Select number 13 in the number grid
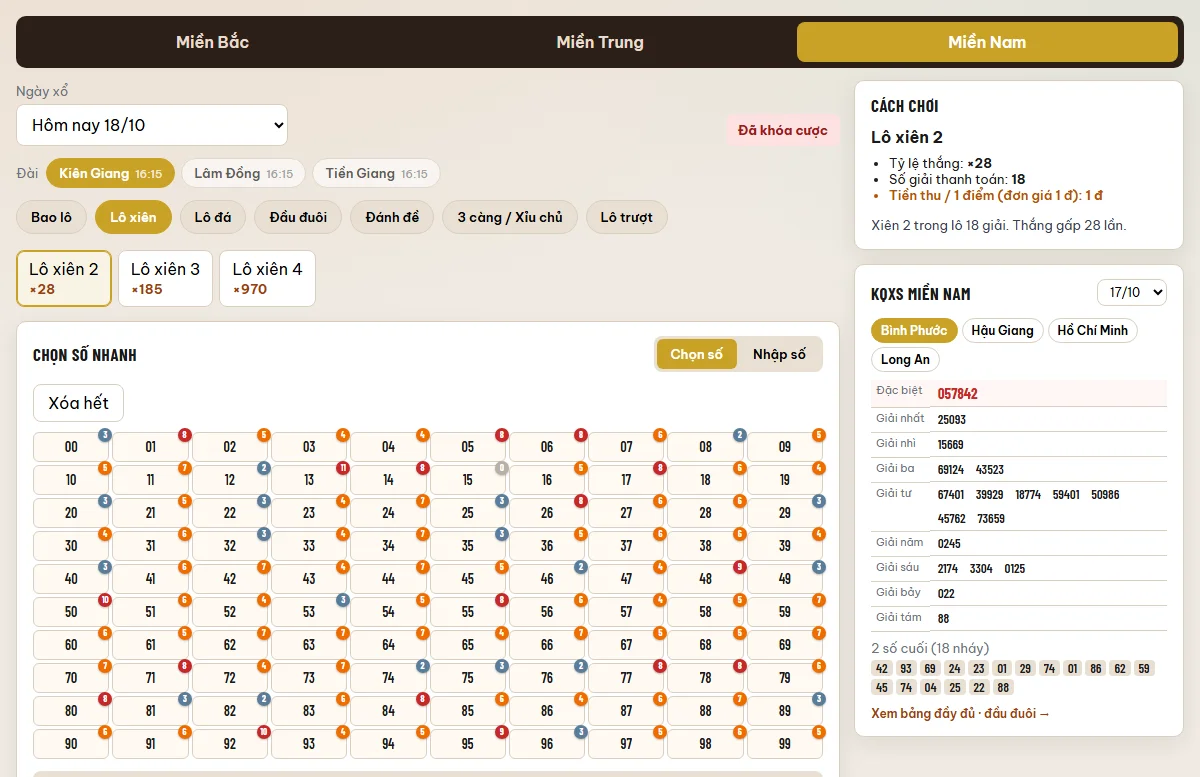The image size is (1200, 777). pos(309,480)
